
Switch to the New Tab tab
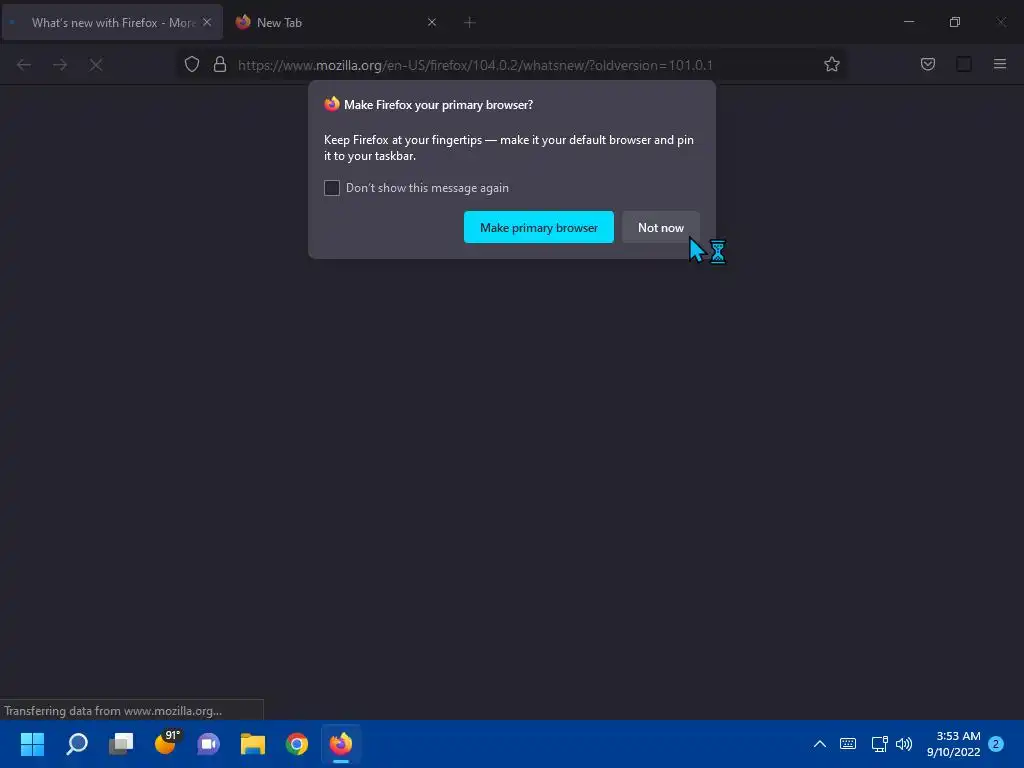pyautogui.click(x=336, y=23)
